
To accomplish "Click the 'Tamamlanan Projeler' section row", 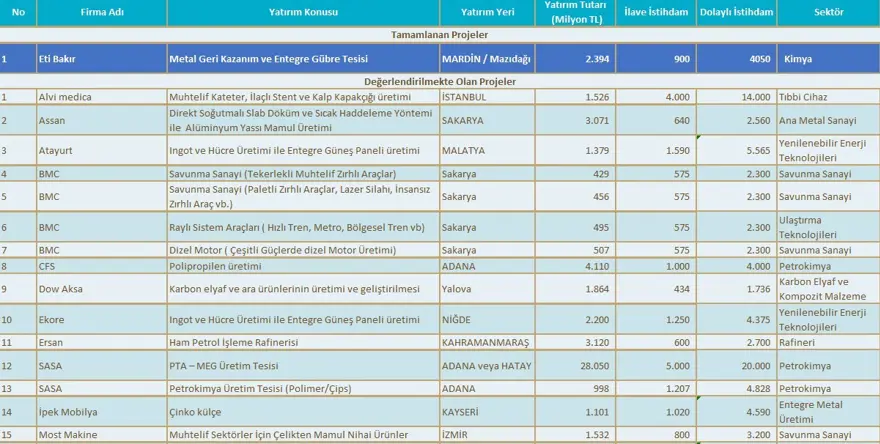I will (440, 34).
